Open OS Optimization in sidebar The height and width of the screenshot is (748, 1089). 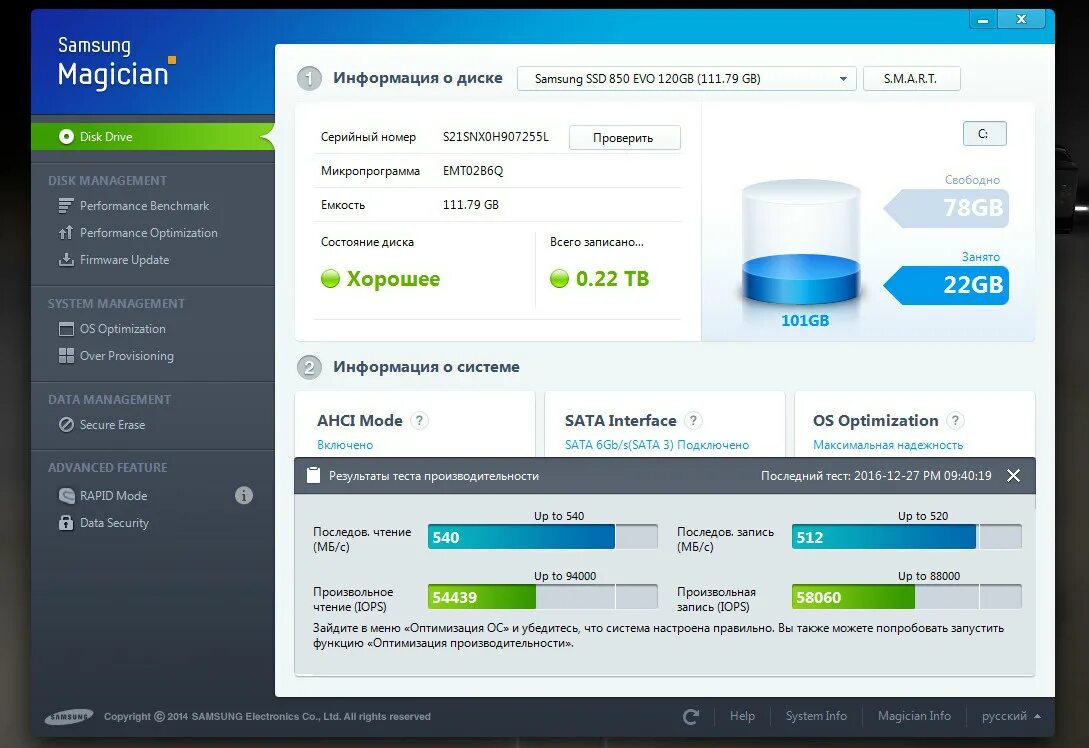point(122,329)
